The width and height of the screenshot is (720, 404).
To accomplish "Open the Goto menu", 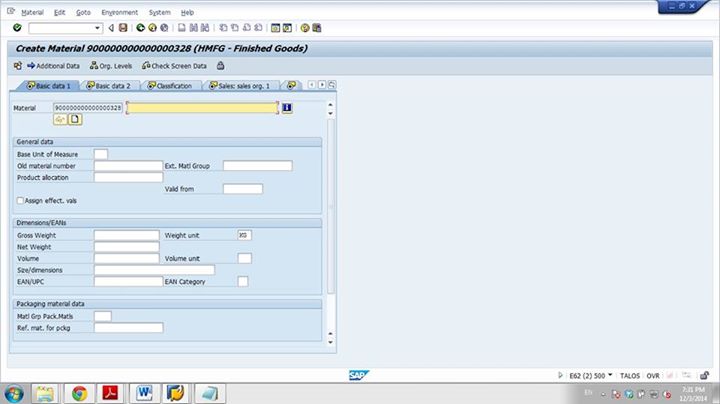I will pyautogui.click(x=83, y=12).
